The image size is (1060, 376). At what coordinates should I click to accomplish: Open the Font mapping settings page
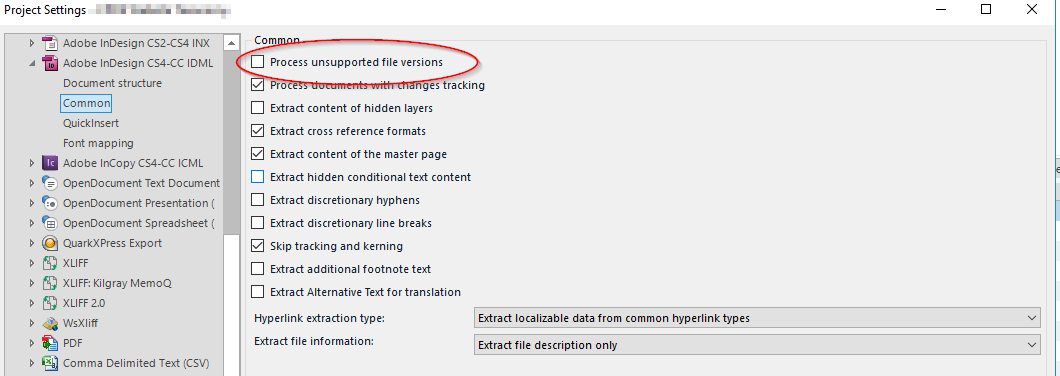coord(98,143)
